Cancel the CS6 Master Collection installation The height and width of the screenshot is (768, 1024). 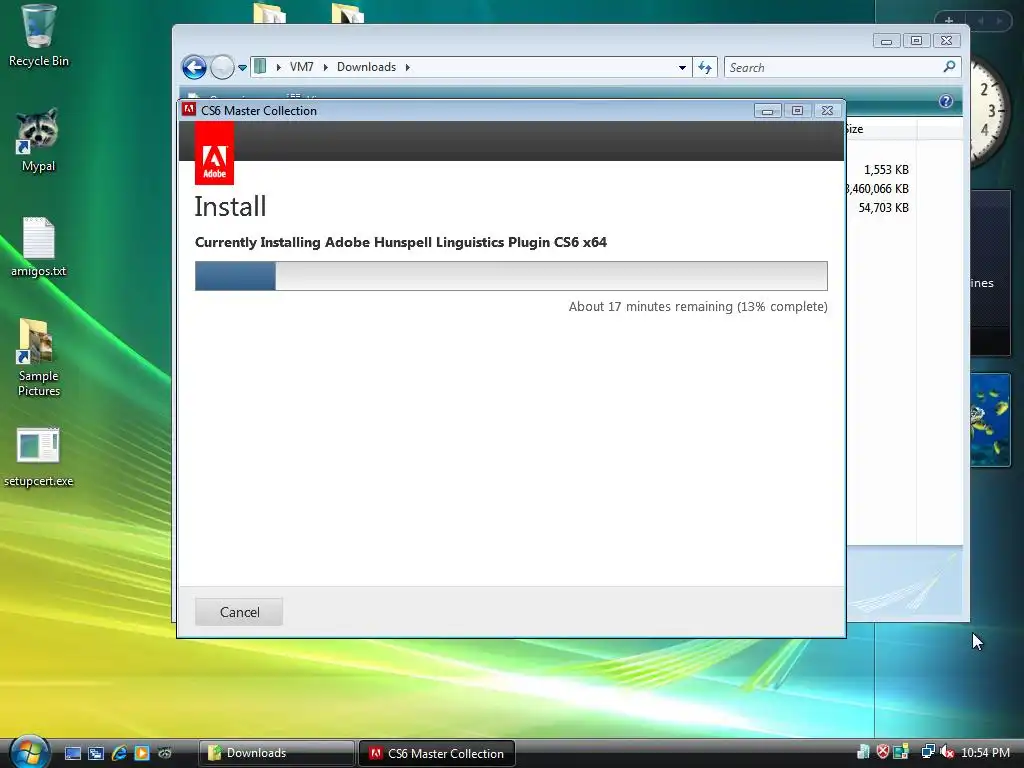239,612
